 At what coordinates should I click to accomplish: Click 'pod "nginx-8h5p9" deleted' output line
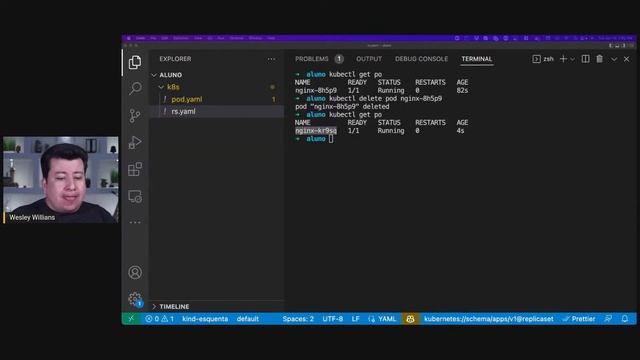[x=342, y=107]
